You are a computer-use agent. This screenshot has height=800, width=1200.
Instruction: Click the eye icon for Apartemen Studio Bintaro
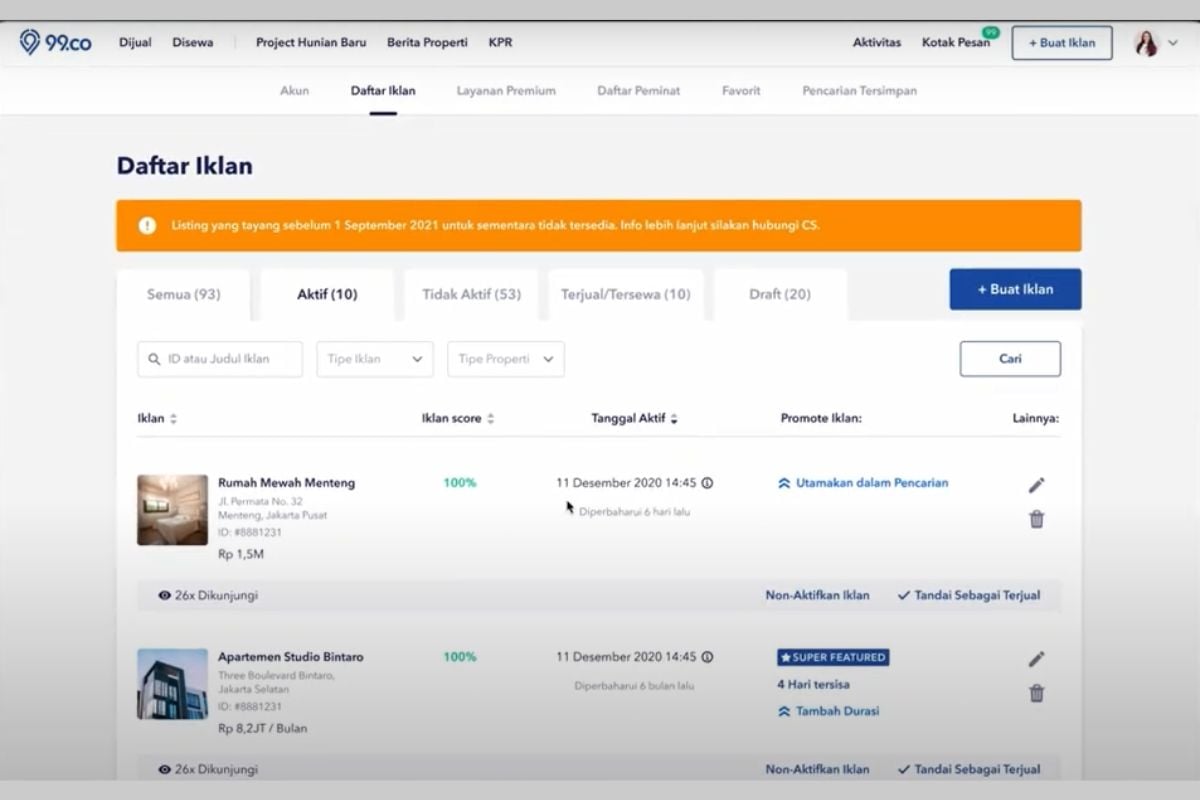tap(164, 769)
